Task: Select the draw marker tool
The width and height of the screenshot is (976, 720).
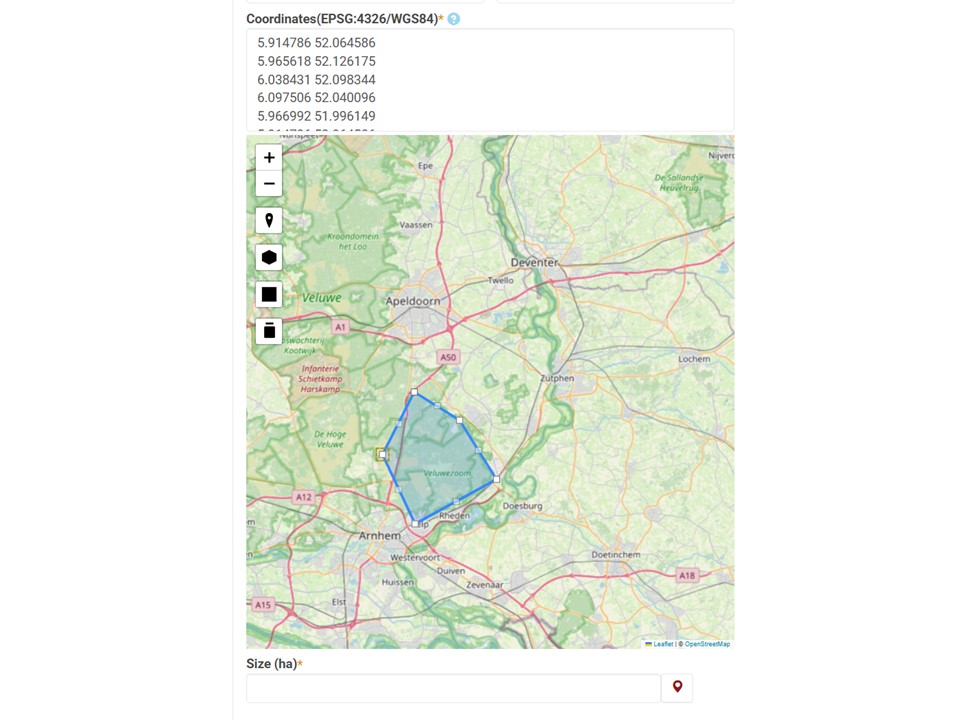Action: point(269,221)
